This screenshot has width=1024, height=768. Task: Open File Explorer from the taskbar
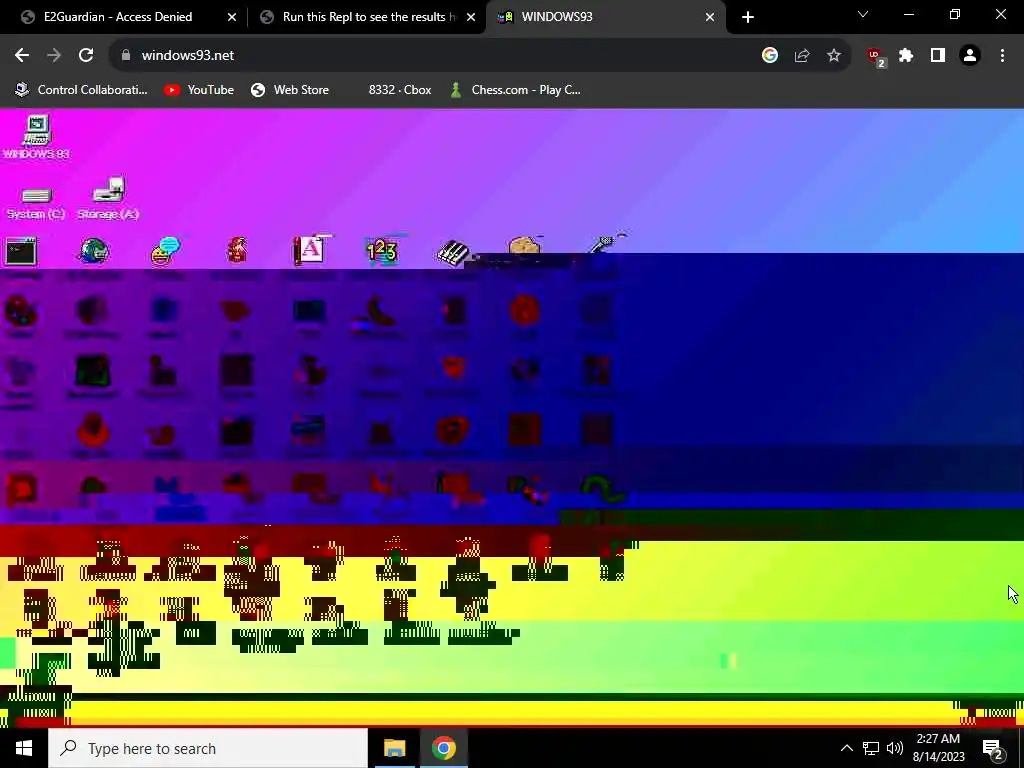[394, 748]
